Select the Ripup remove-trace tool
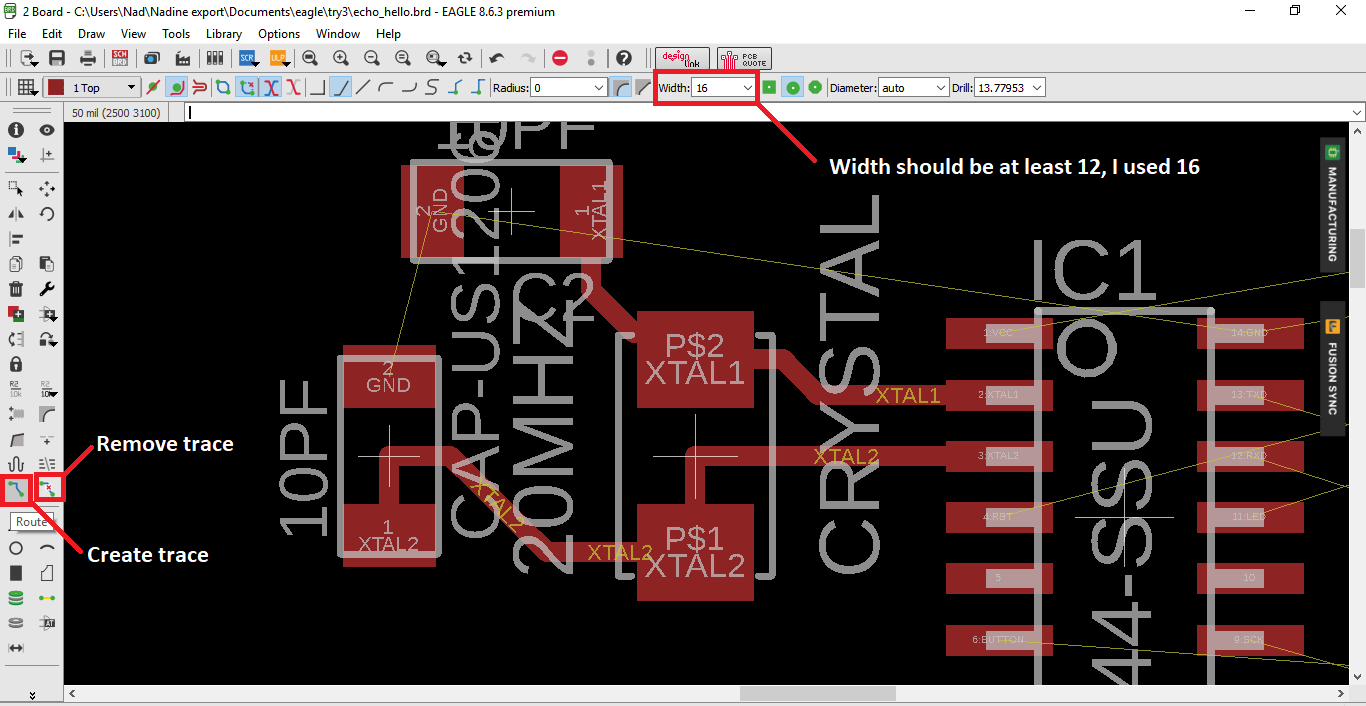 47,489
